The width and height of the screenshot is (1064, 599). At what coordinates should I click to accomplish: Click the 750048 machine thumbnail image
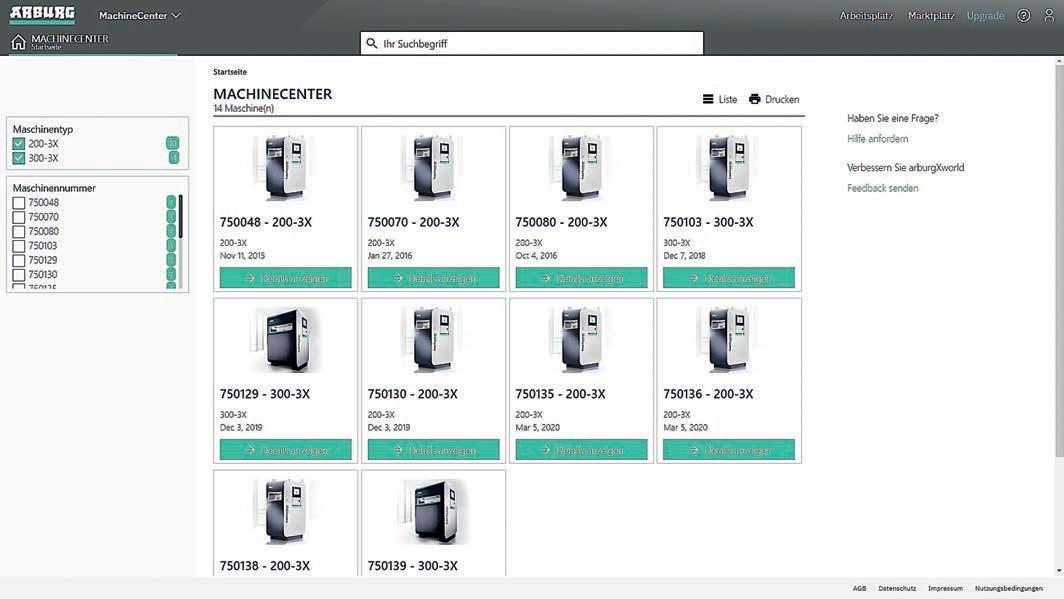[285, 168]
